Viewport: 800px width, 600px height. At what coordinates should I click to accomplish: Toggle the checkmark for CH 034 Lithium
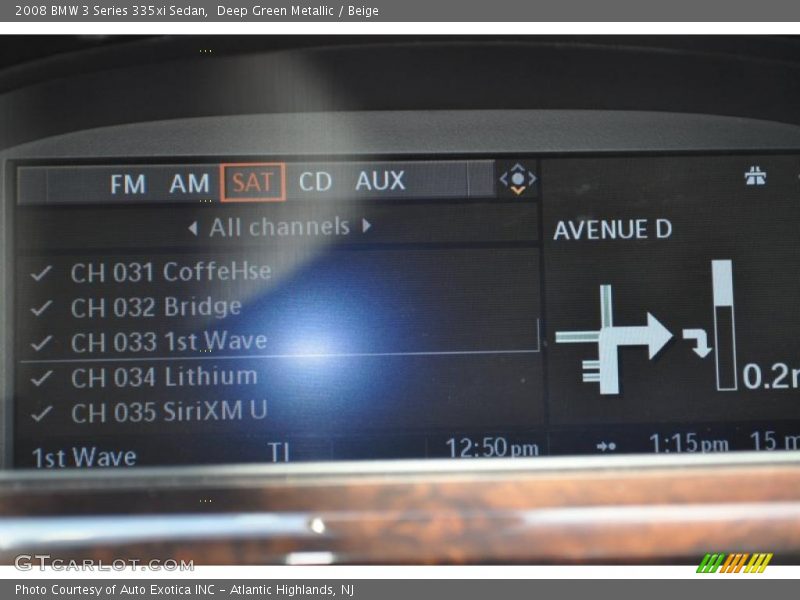click(41, 378)
